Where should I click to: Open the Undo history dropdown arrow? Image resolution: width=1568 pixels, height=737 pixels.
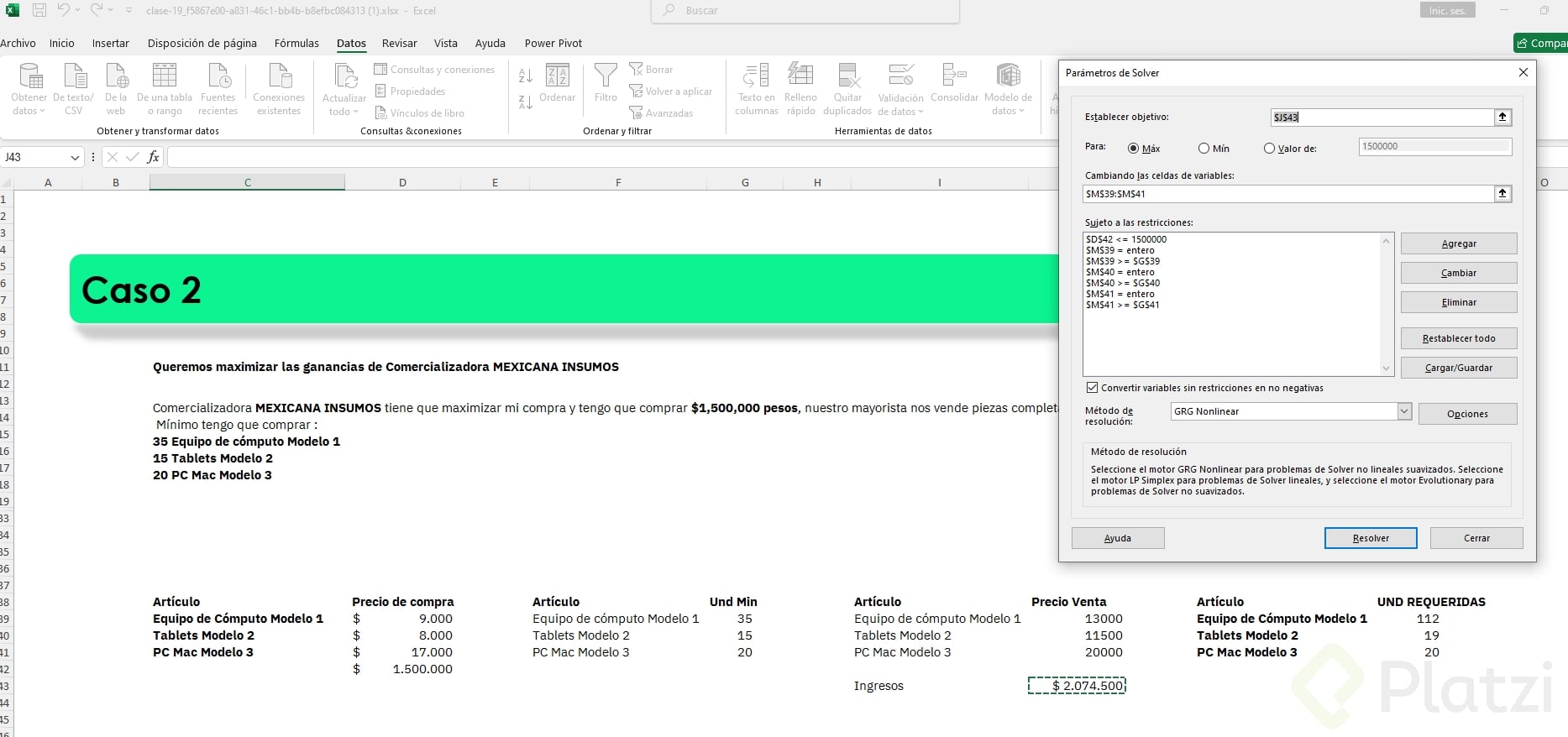pos(78,10)
